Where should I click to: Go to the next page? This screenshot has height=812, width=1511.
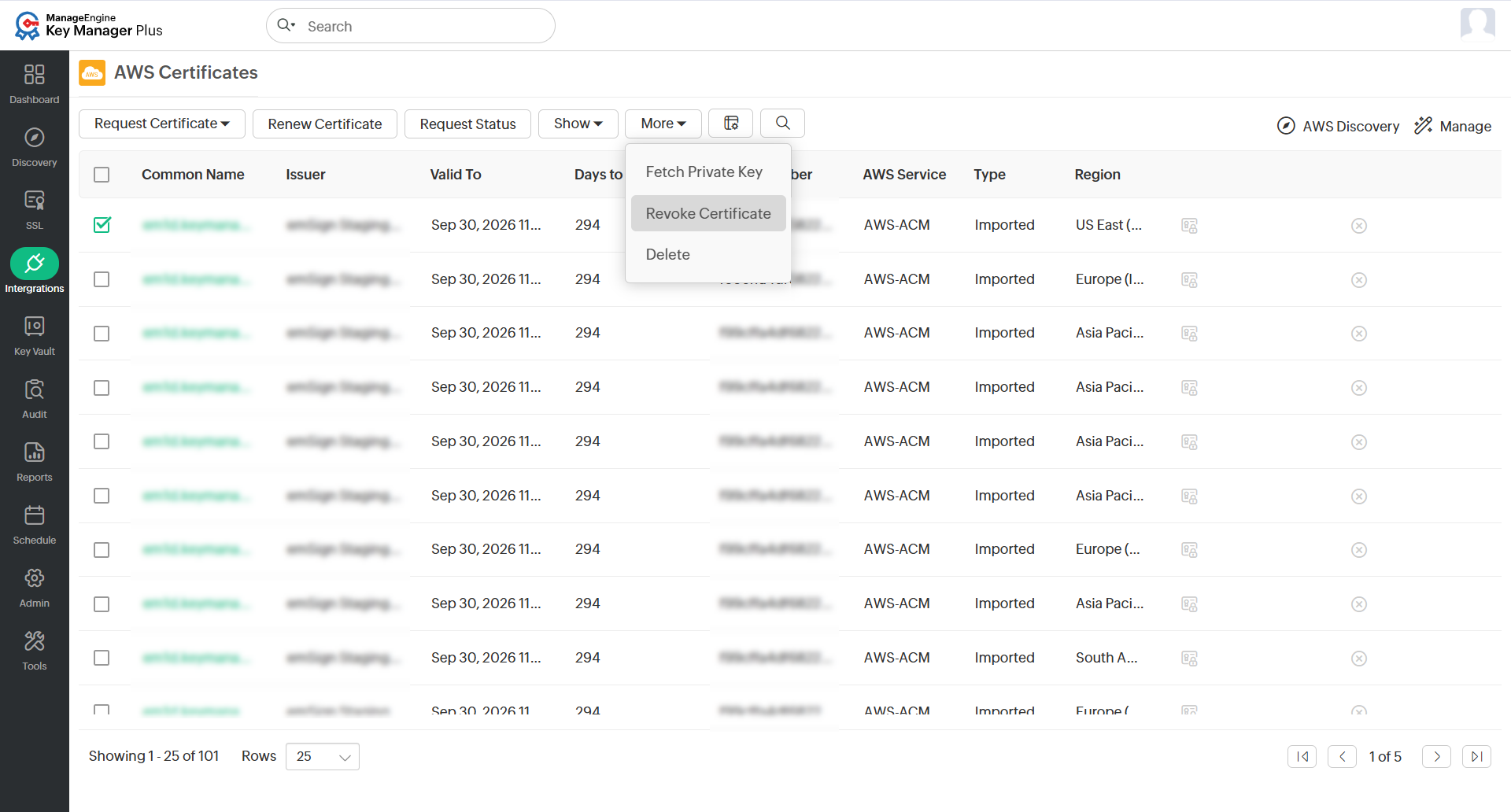click(x=1437, y=757)
